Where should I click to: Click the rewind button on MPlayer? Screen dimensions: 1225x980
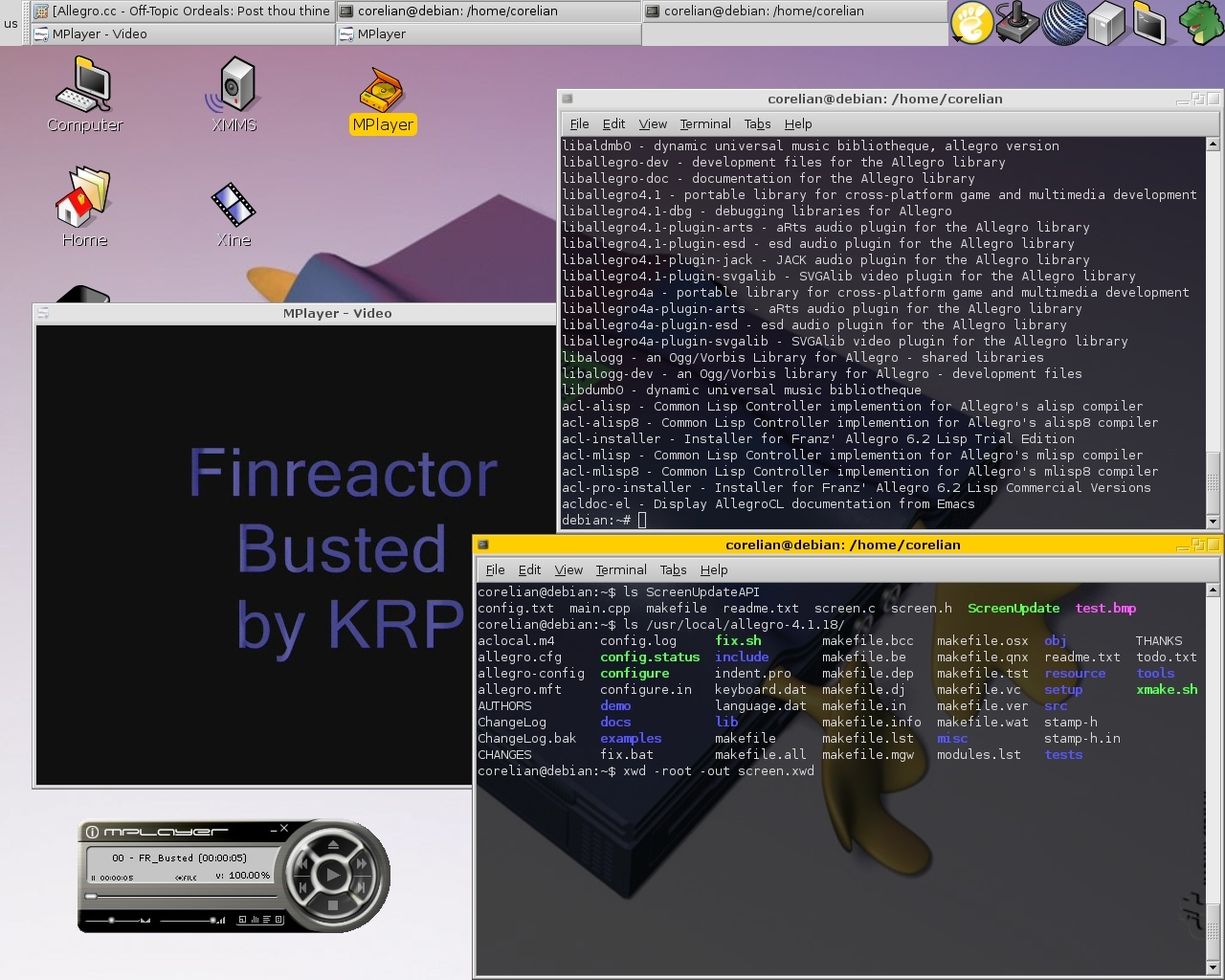coord(302,864)
